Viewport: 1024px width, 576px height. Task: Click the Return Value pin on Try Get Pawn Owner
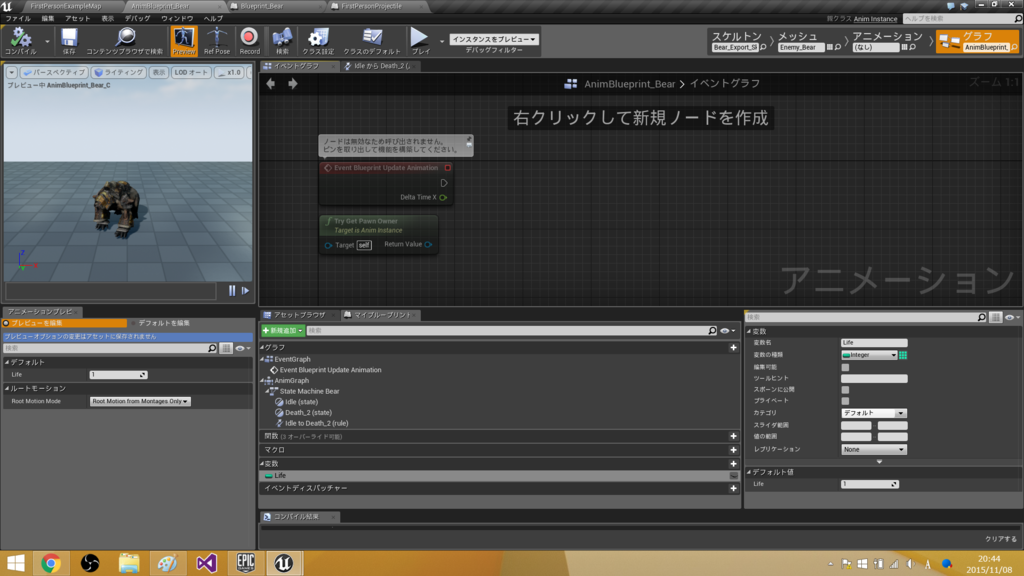(x=428, y=244)
